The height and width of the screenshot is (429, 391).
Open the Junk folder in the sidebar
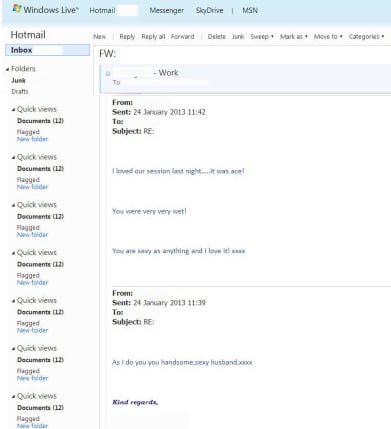[18, 81]
